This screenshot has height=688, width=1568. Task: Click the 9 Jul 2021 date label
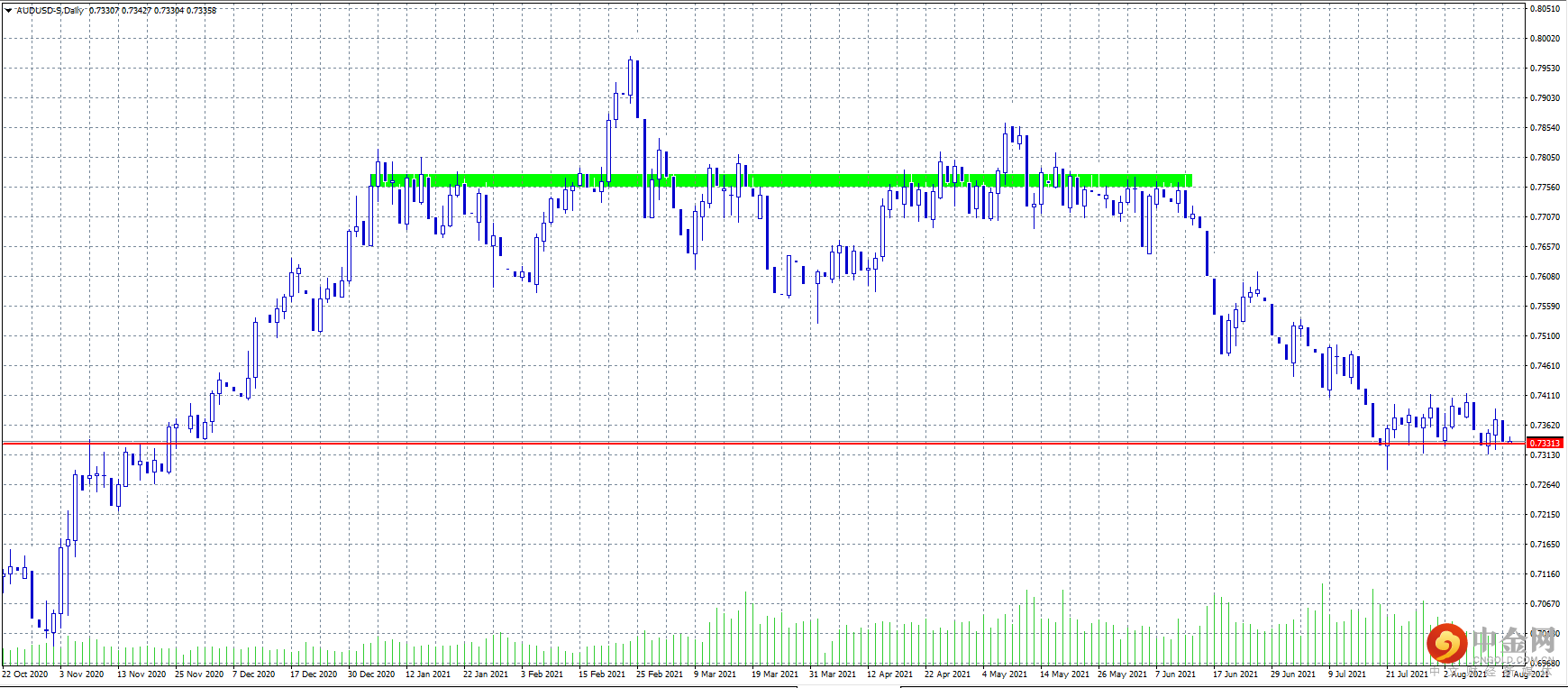(x=1347, y=674)
